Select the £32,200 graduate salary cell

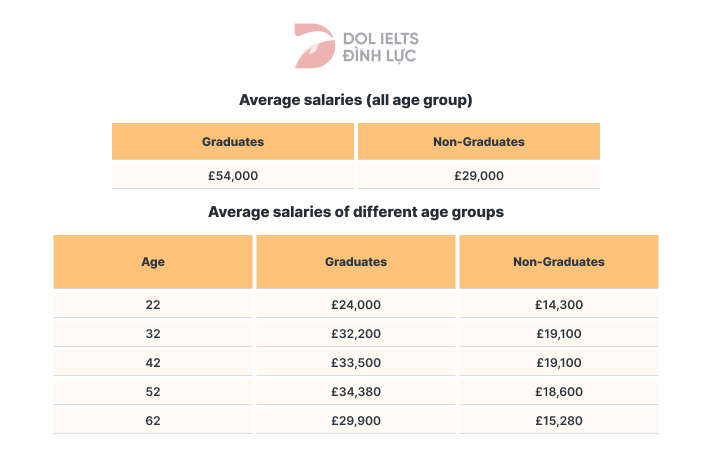coord(356,333)
